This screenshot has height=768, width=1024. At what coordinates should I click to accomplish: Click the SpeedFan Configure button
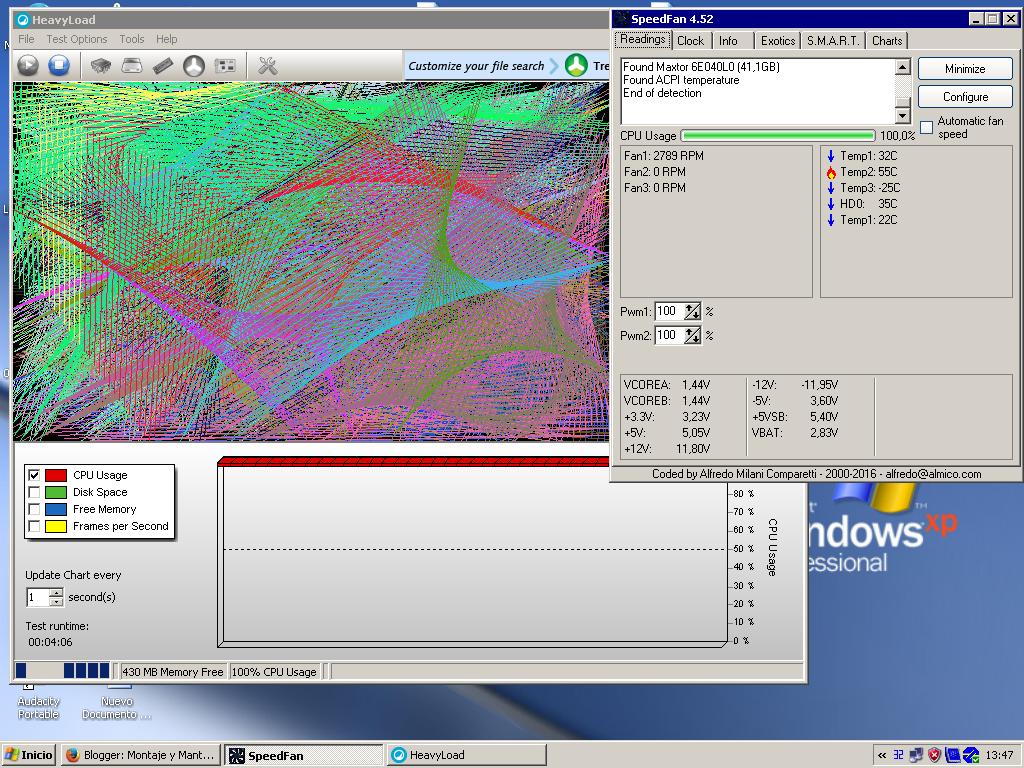click(965, 97)
